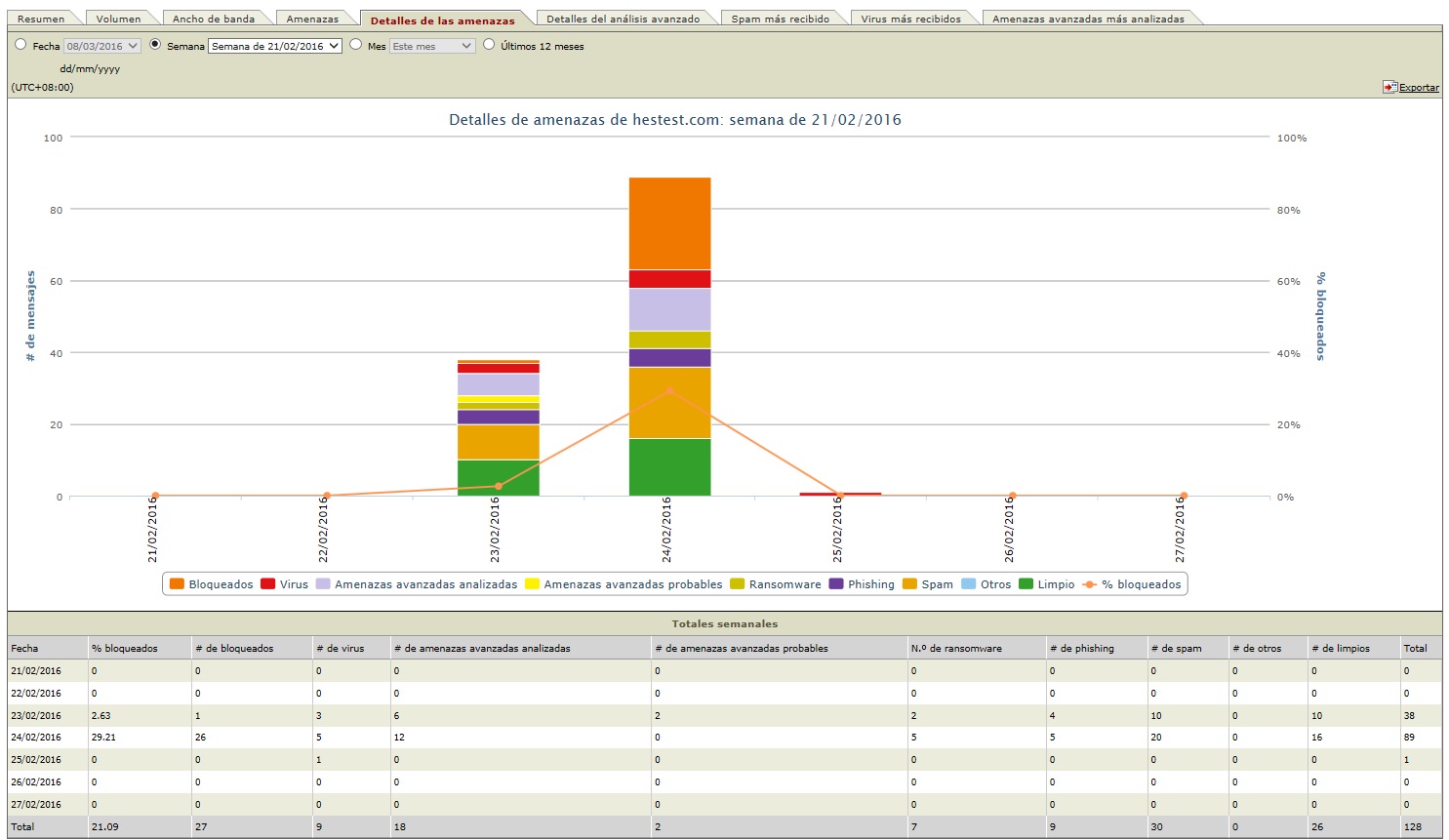This screenshot has height=840, width=1449.
Task: Expand the Este mes dropdown
Action: click(x=432, y=46)
